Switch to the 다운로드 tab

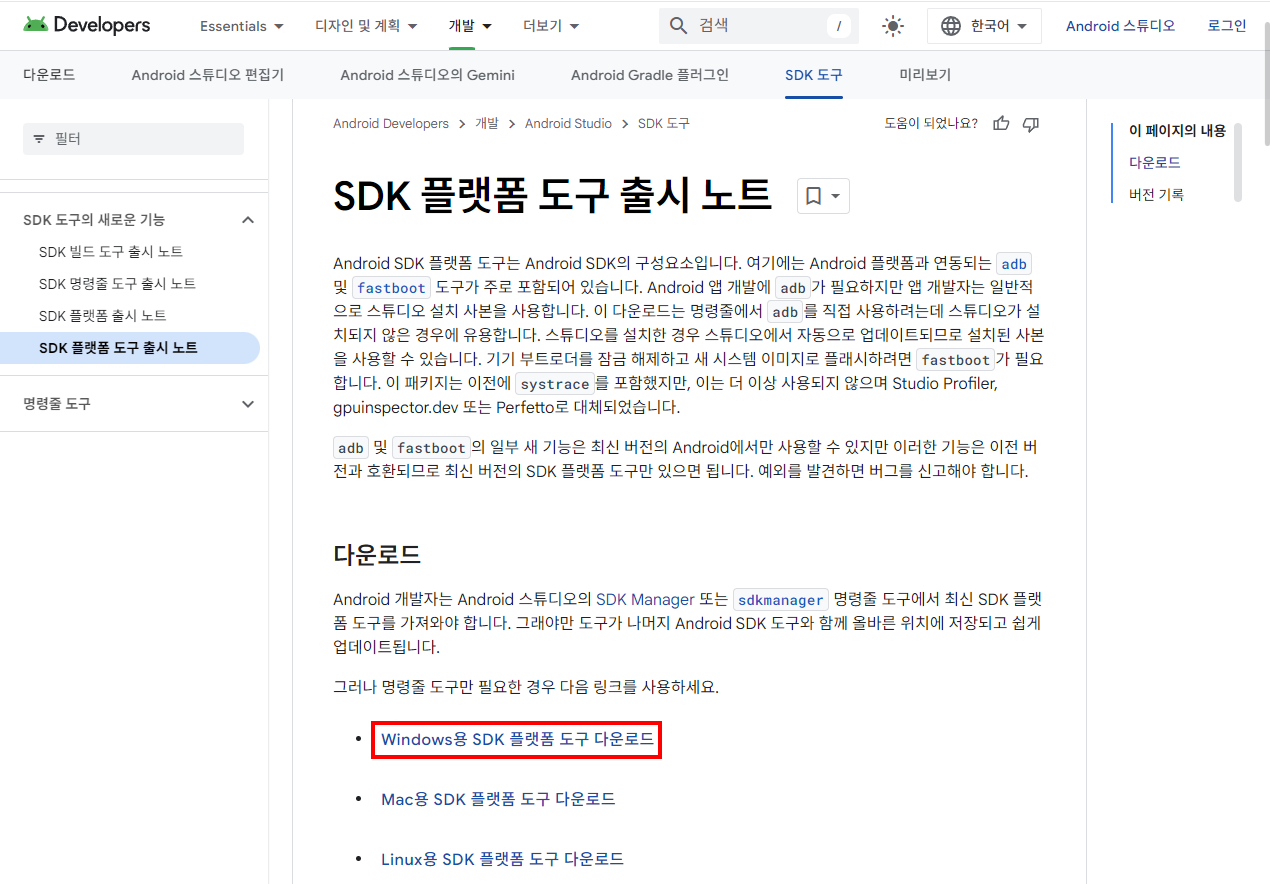[49, 75]
